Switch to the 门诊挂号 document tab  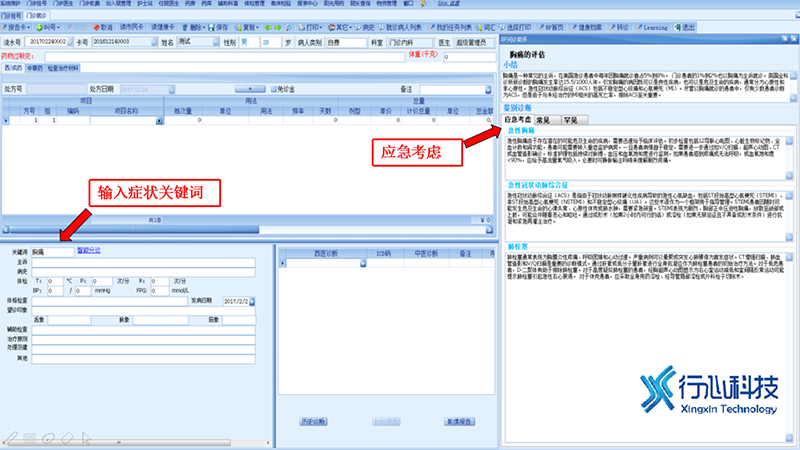tap(11, 16)
